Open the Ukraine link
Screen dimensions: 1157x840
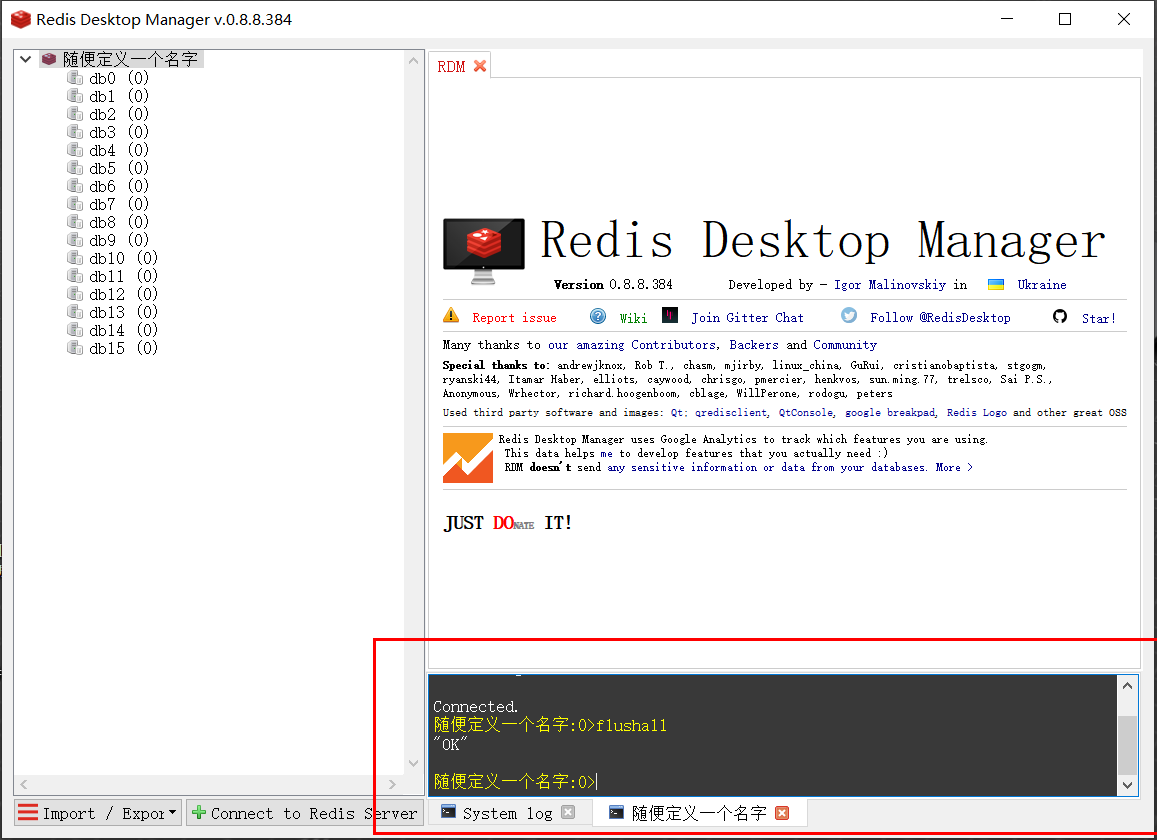pos(1041,285)
